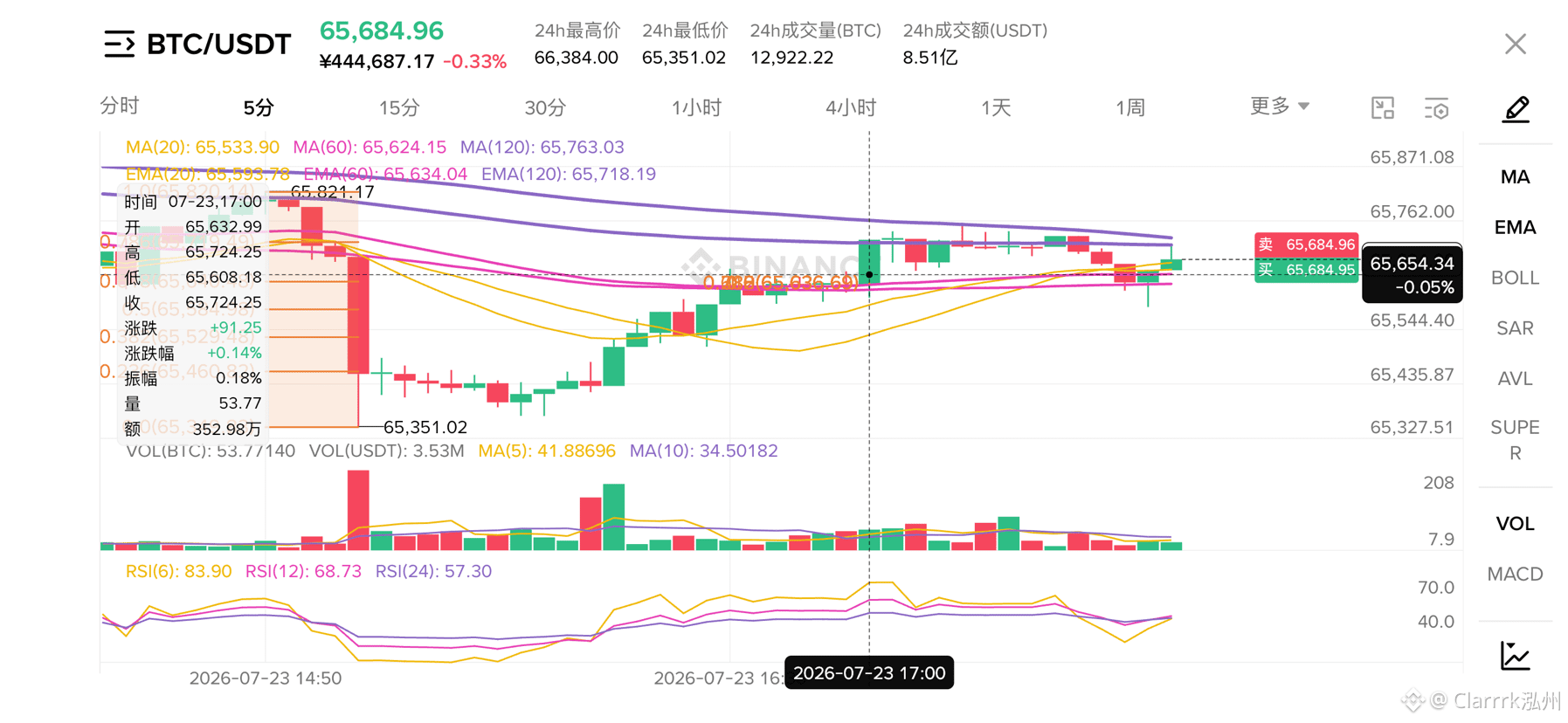Click the 2026-07-23 17:00 crosshair time label
1568x723 pixels.
point(869,673)
